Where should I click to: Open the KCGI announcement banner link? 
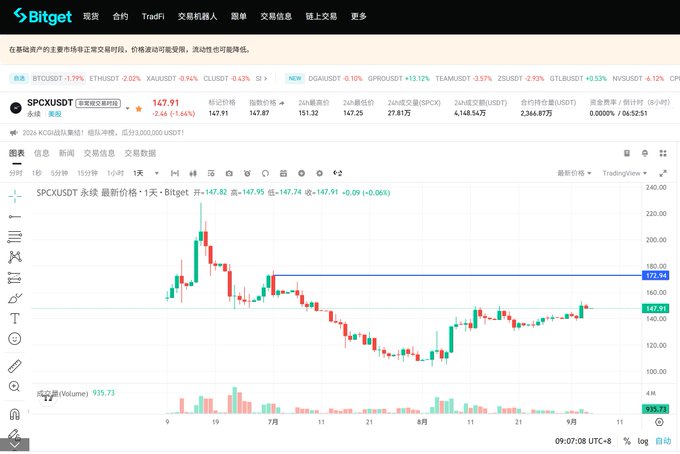103,133
